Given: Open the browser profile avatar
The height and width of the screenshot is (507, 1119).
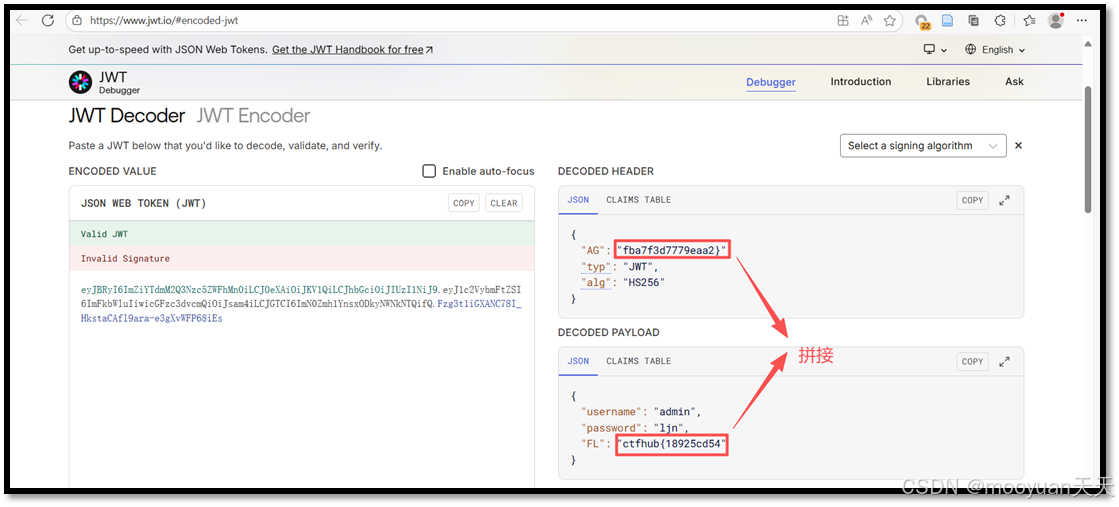Looking at the screenshot, I should 1055,20.
